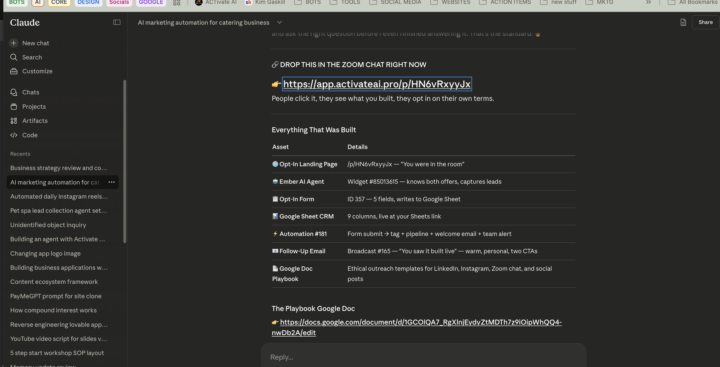This screenshot has width=720, height=367.
Task: Click the Claude logo text
Action: pyautogui.click(x=25, y=23)
